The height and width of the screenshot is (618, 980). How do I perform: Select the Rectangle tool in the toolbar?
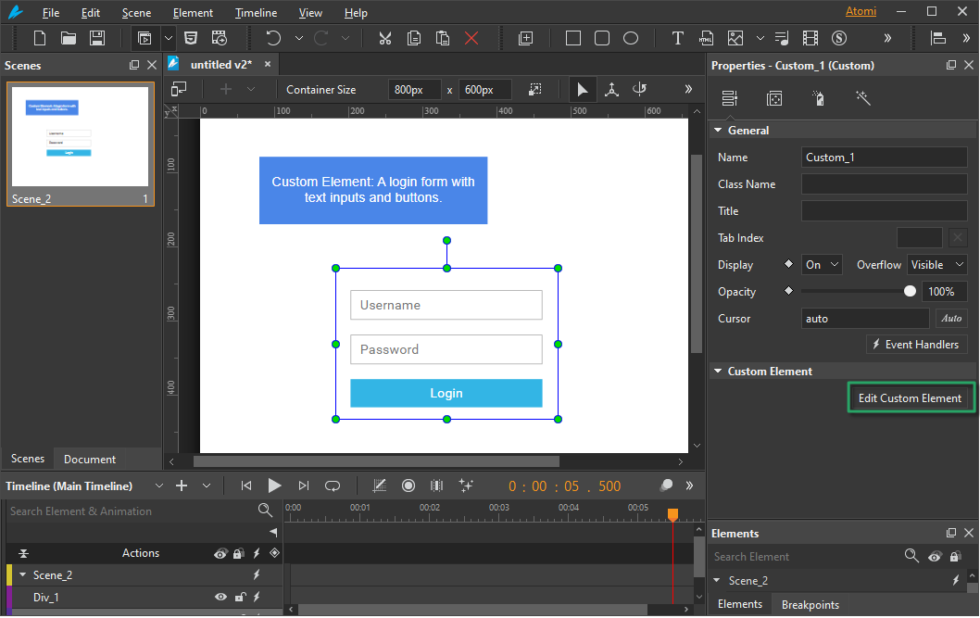point(573,38)
